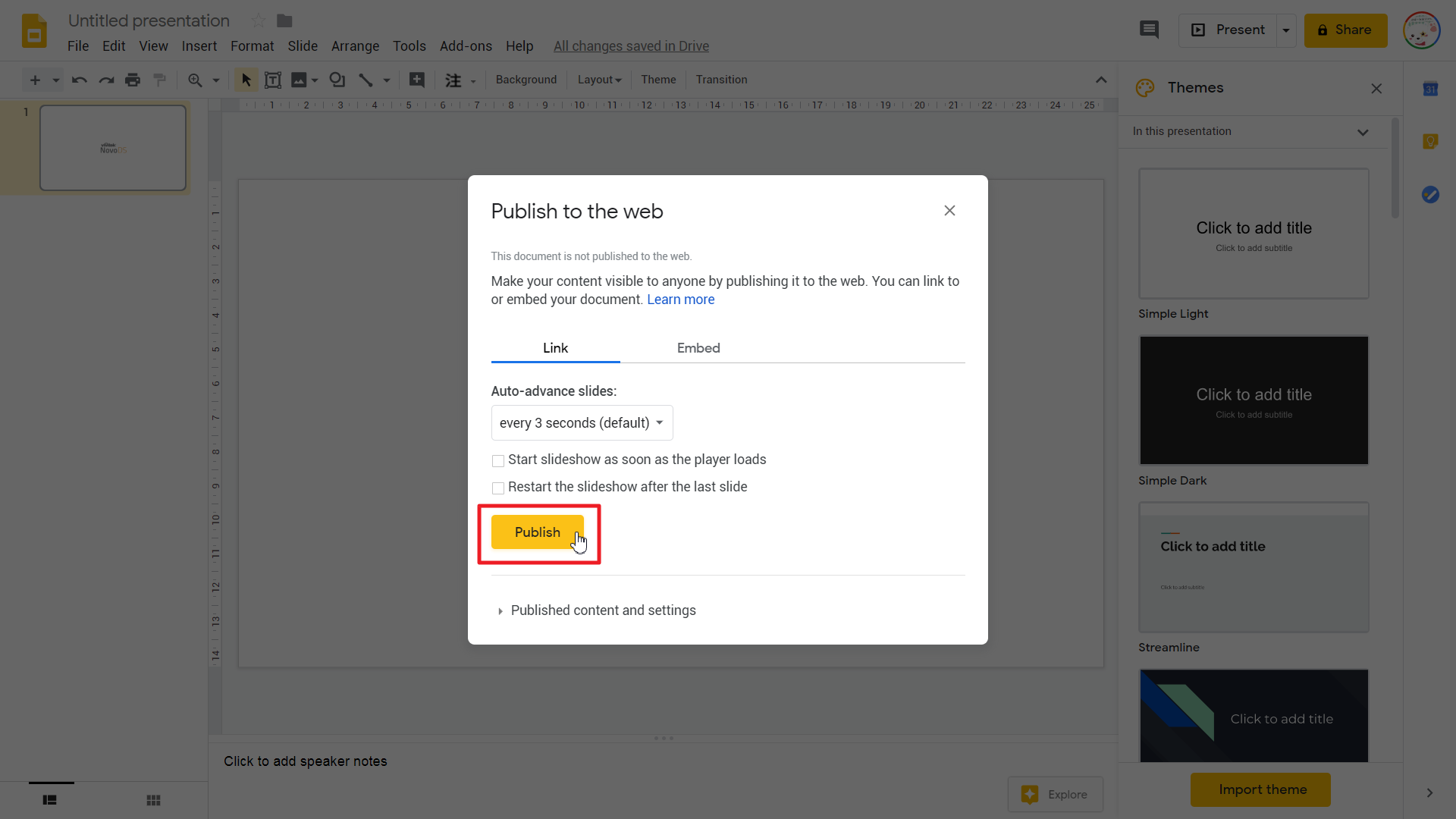
Task: Star the Untitled presentation
Action: tap(258, 20)
